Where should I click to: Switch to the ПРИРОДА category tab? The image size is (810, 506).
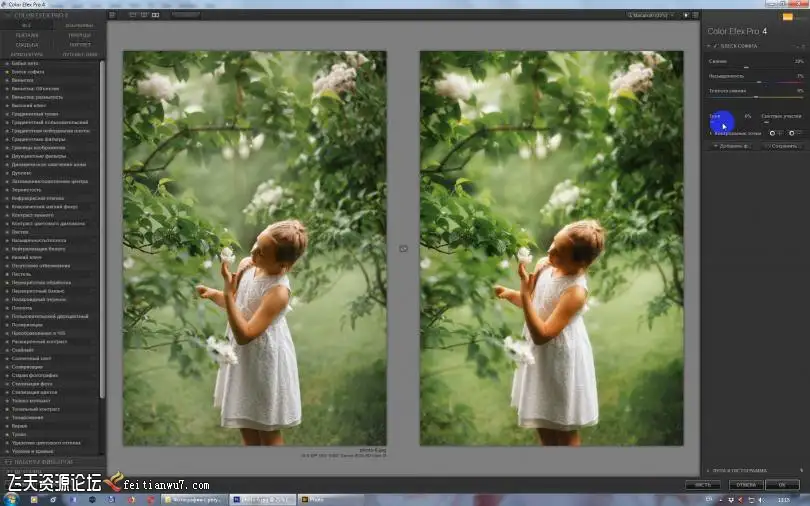click(80, 35)
